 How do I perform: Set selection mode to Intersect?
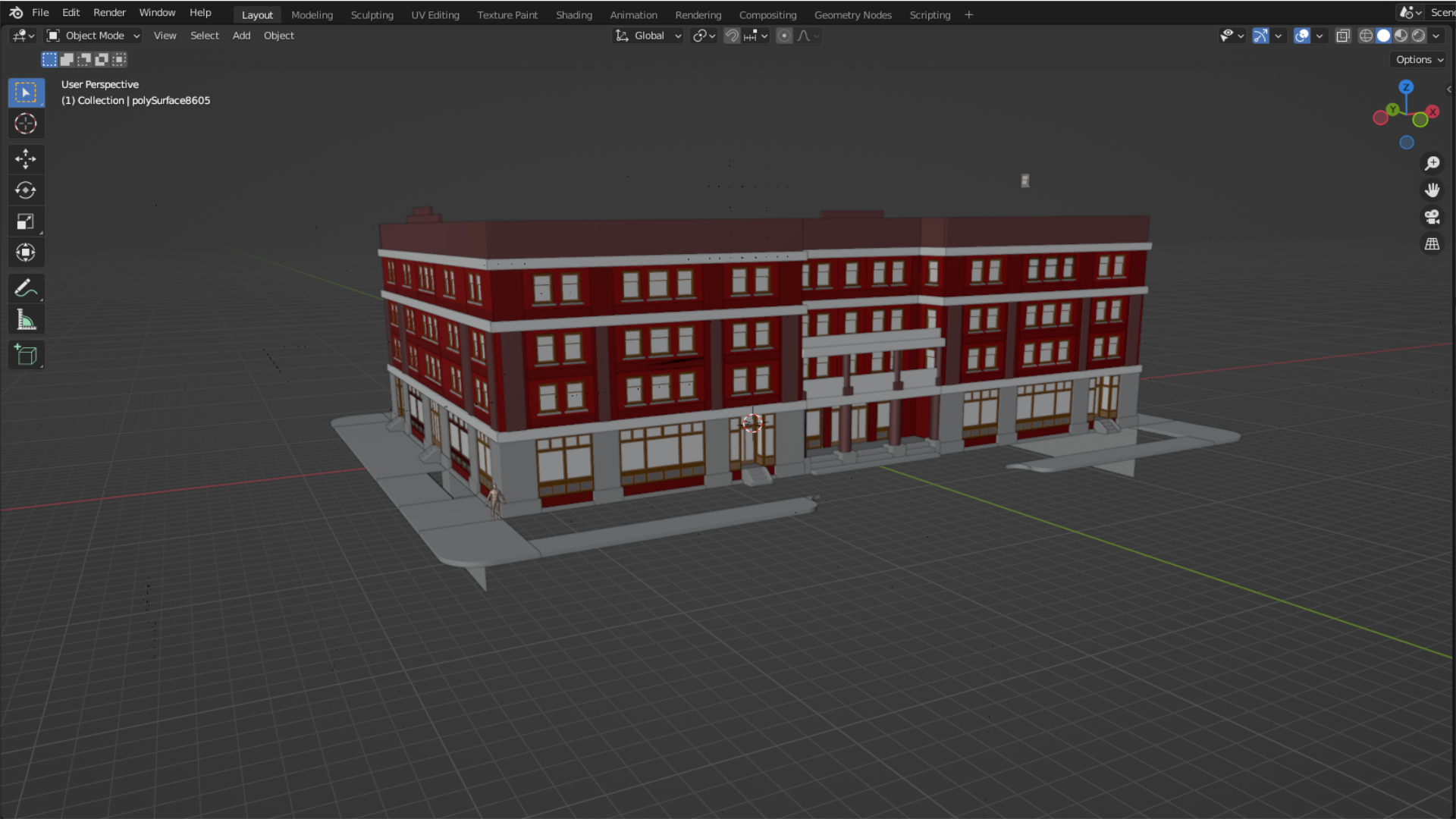tap(119, 59)
